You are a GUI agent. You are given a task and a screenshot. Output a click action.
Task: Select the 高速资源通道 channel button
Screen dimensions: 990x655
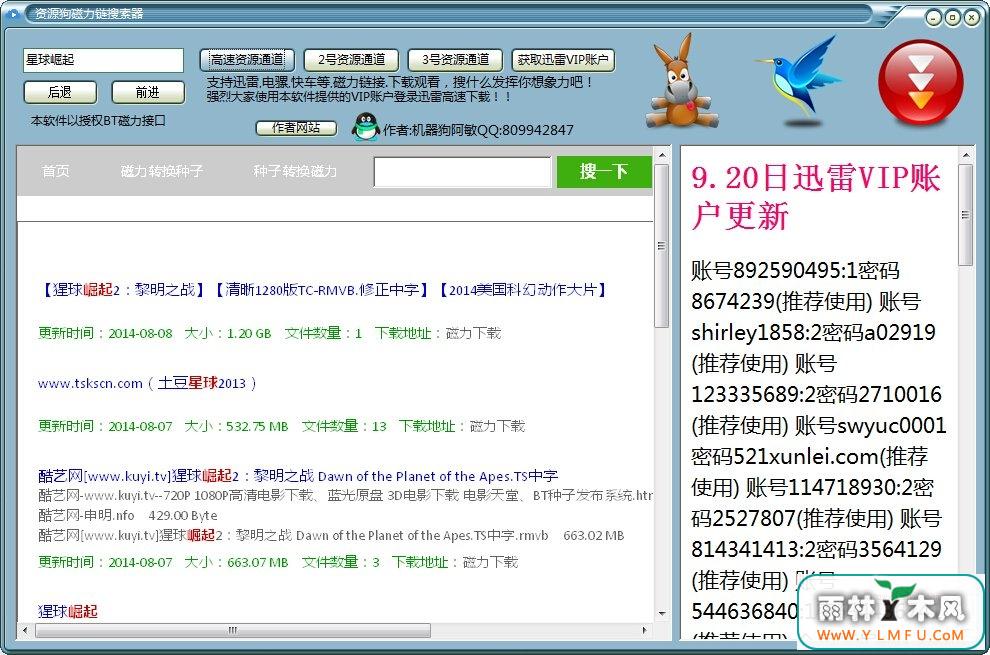coord(247,60)
